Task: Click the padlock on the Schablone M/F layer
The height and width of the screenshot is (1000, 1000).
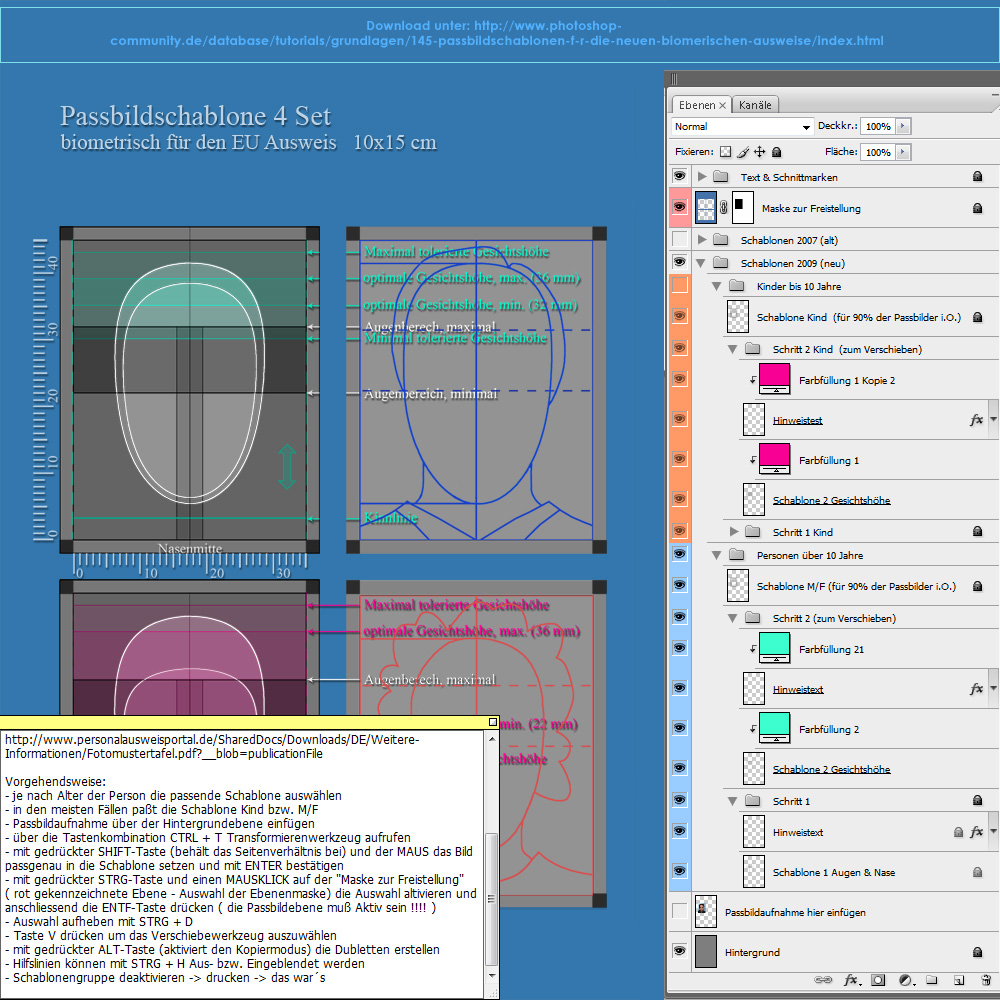Action: point(977,586)
